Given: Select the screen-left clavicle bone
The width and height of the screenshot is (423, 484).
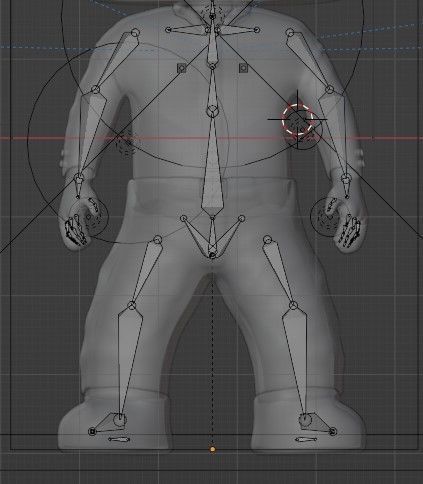Looking at the screenshot, I should [x=188, y=30].
